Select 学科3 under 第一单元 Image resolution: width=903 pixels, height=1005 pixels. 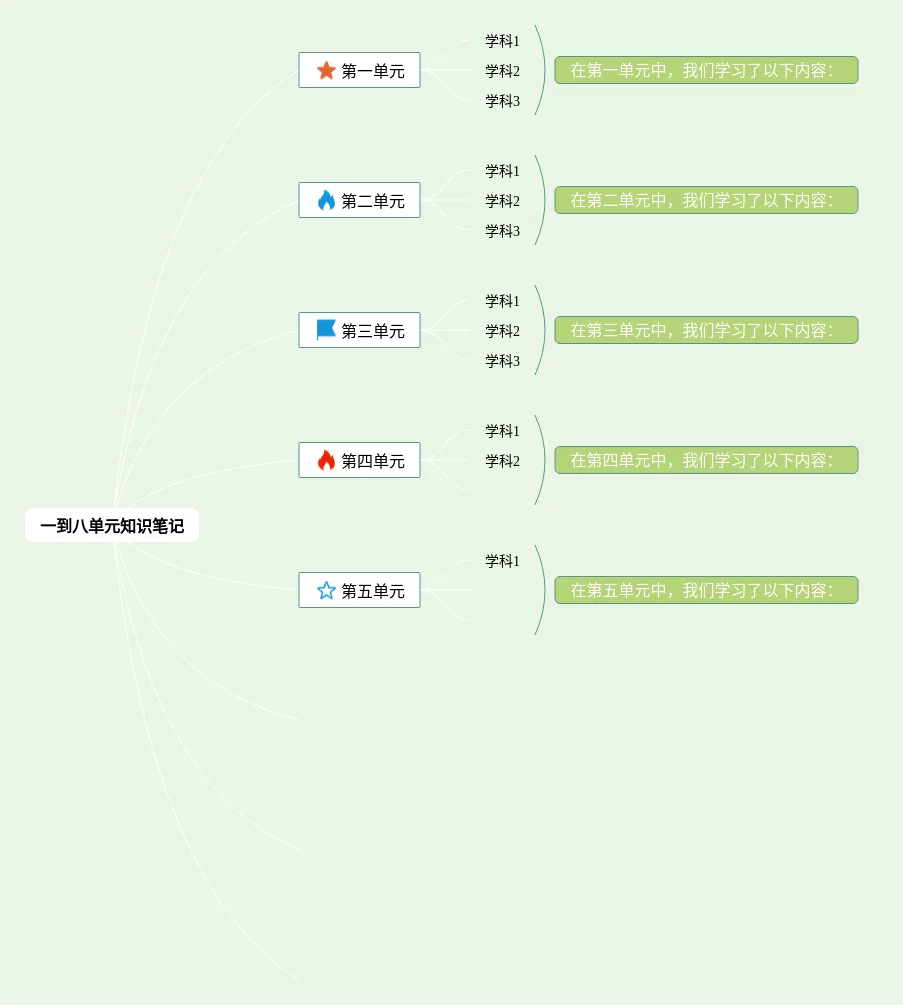tap(502, 101)
